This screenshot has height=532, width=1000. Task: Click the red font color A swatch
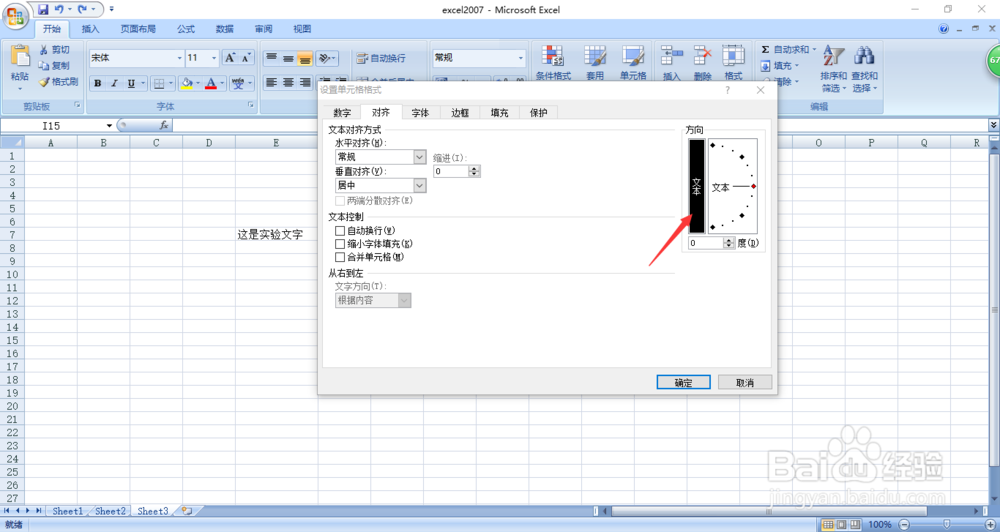(x=211, y=83)
